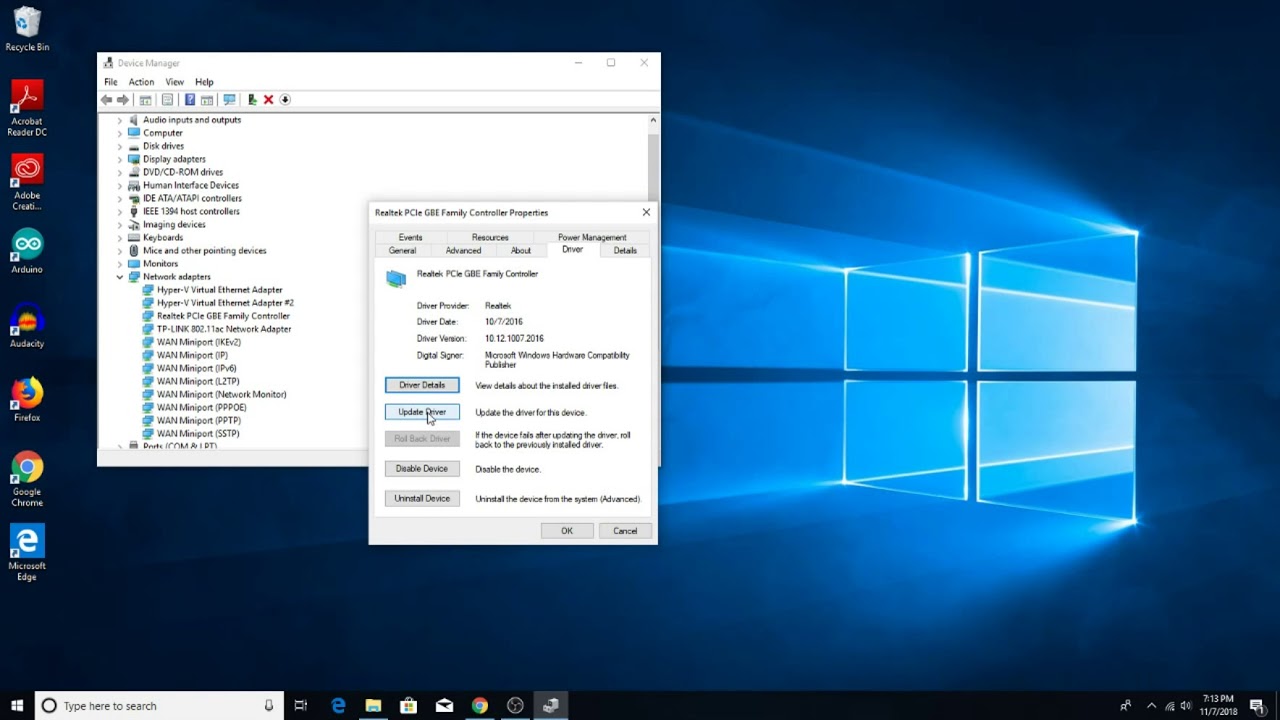This screenshot has width=1280, height=720.
Task: Collapse the Network adapters node
Action: click(120, 277)
